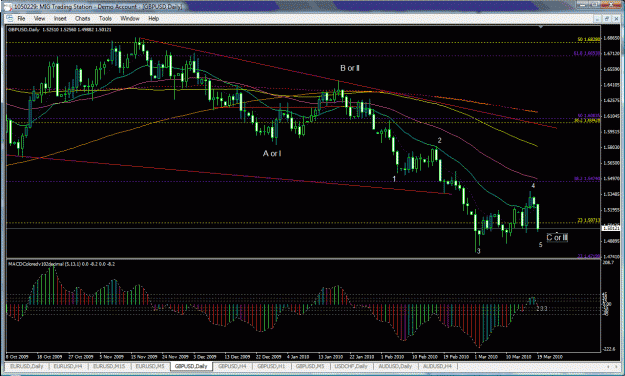Select the 'C or III' text label
This screenshot has width=625, height=376.
click(557, 238)
